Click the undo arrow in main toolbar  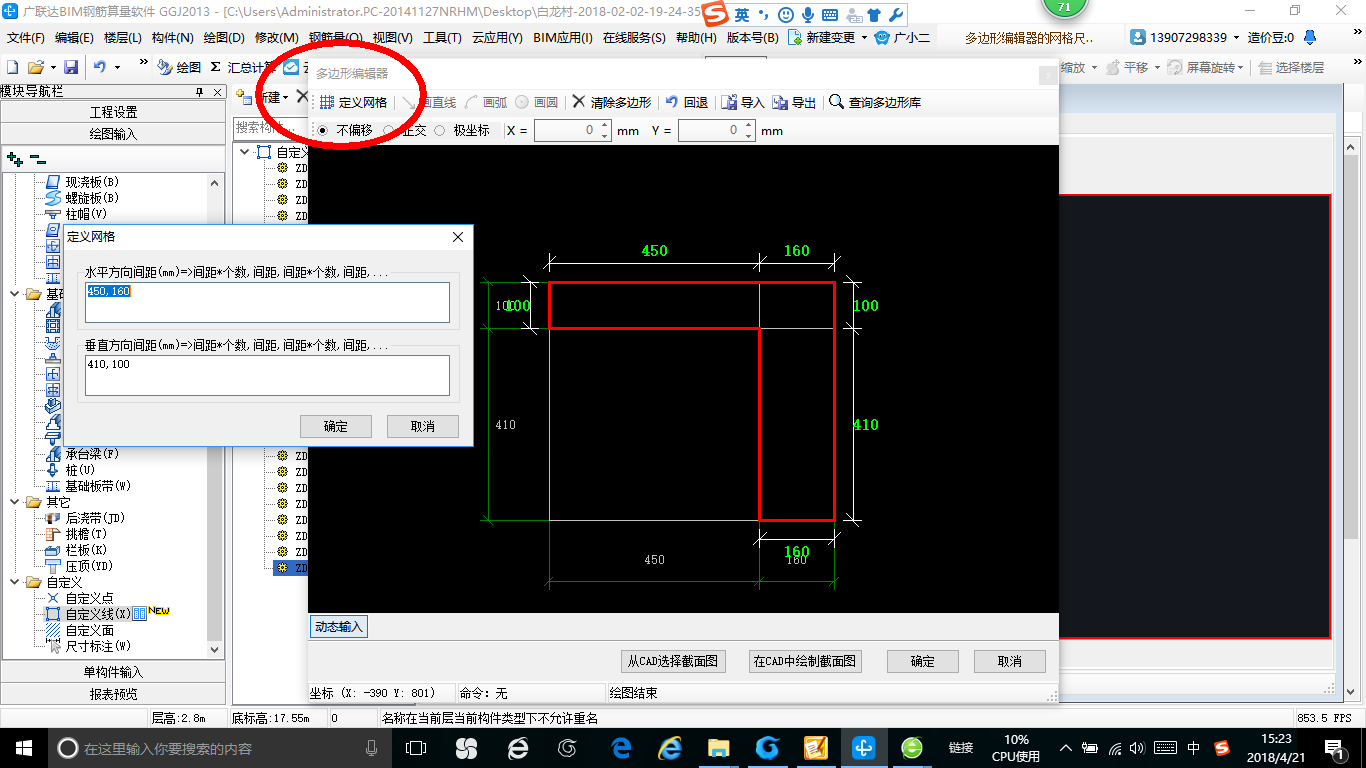point(100,67)
